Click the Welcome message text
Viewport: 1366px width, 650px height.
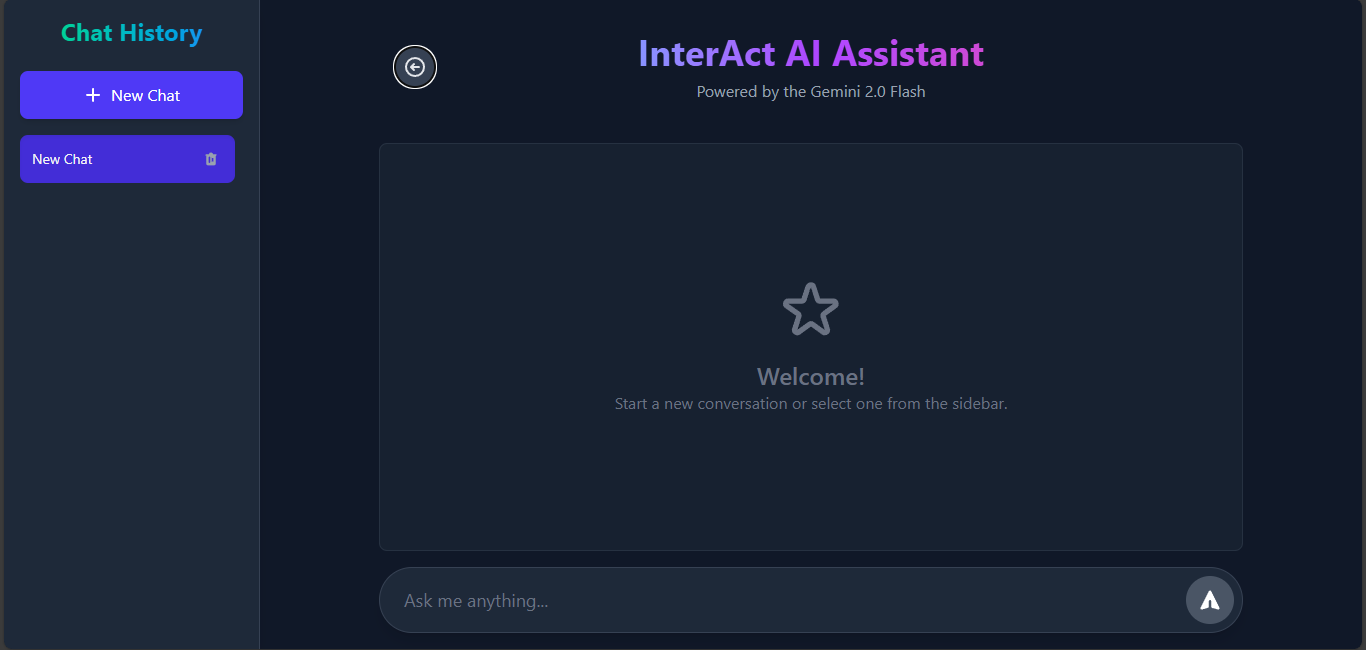click(x=810, y=376)
